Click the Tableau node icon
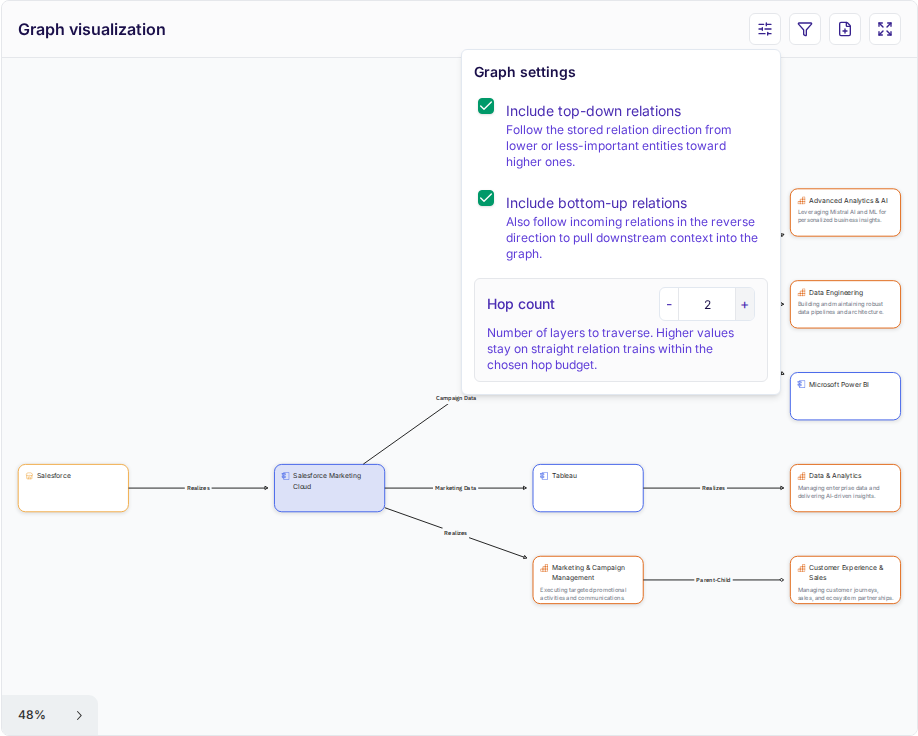Viewport: 918px width, 736px height. tap(544, 476)
